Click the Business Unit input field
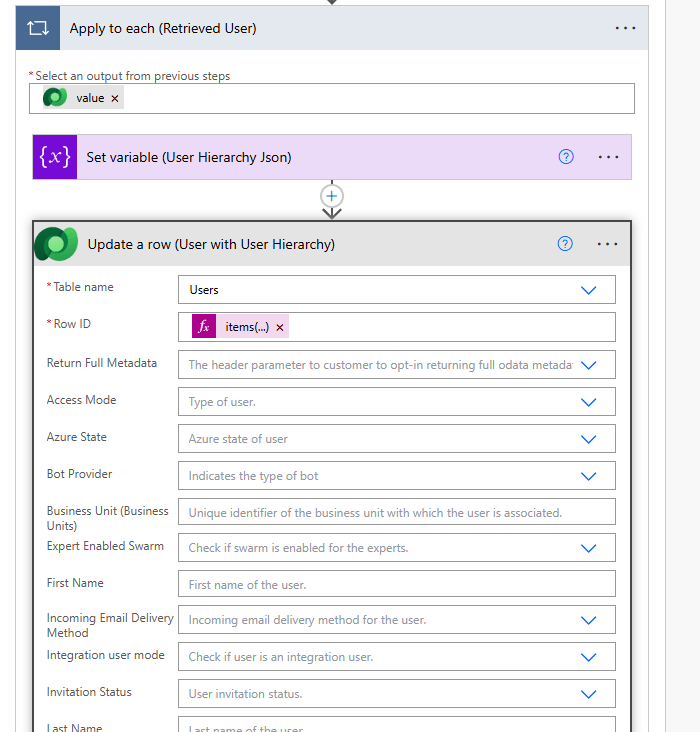This screenshot has height=732, width=700. pyautogui.click(x=396, y=512)
